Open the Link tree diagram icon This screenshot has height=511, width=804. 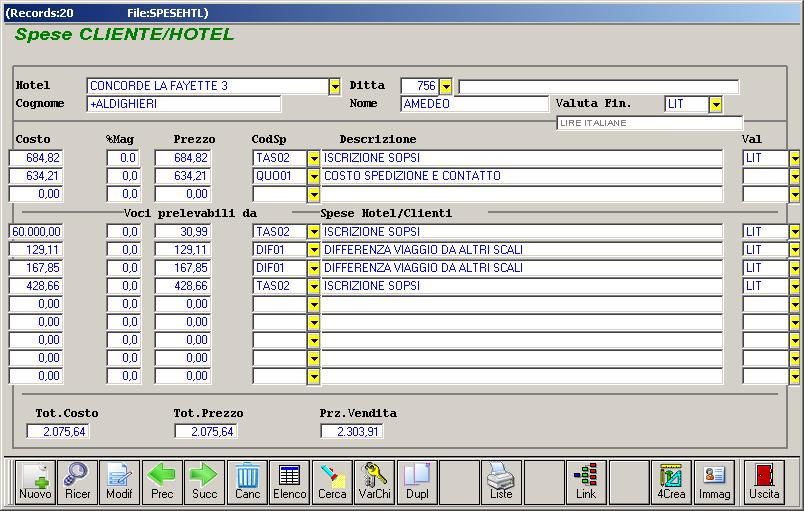pyautogui.click(x=586, y=482)
